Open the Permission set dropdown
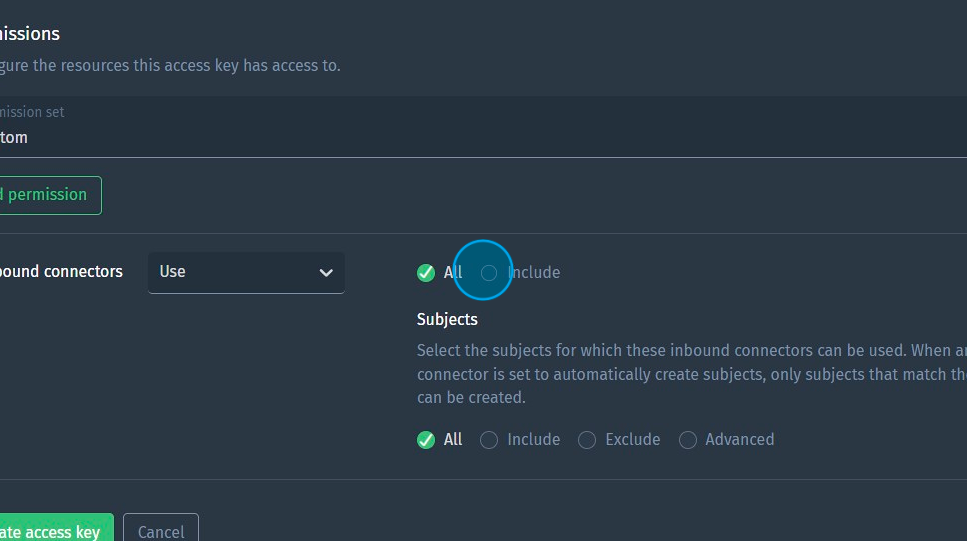This screenshot has width=967, height=541. [480, 137]
